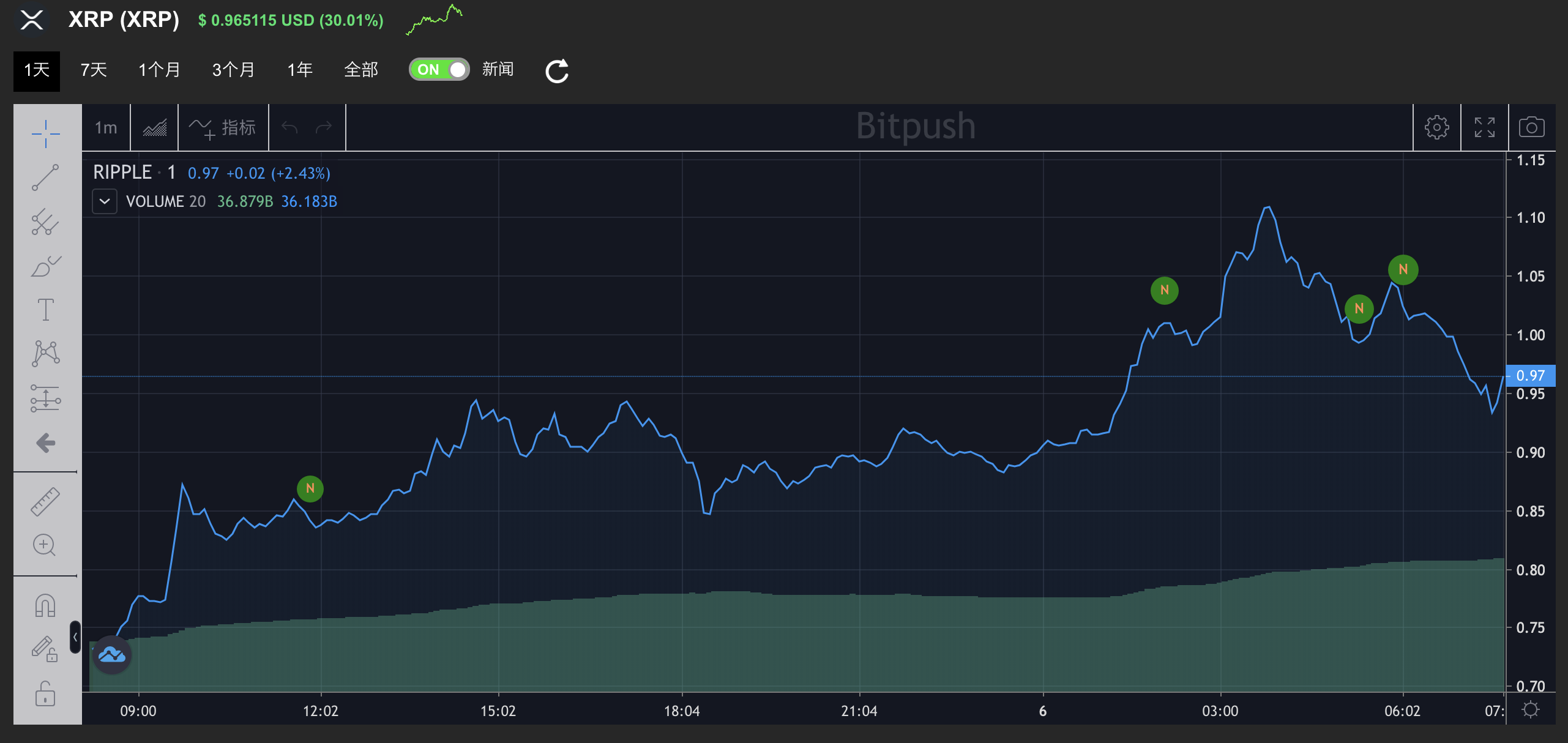Viewport: 1568px width, 743px height.
Task: Collapse the VOLUME indicator legend chevron
Action: click(x=105, y=201)
